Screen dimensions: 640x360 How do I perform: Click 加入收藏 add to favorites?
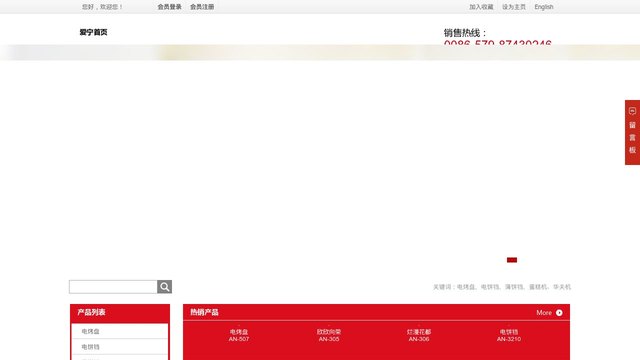coord(481,7)
